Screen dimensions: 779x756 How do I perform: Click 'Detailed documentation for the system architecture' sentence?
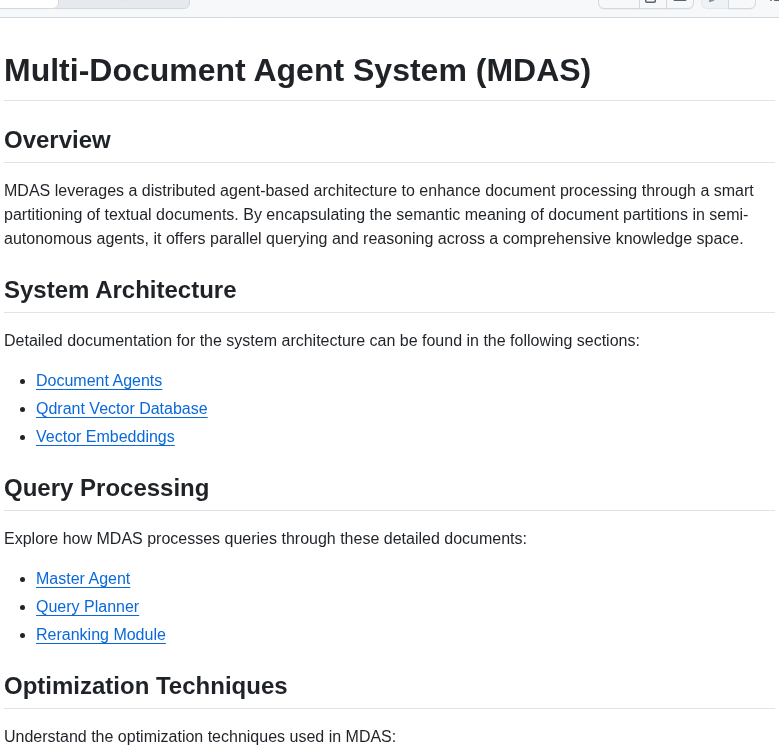(x=322, y=341)
